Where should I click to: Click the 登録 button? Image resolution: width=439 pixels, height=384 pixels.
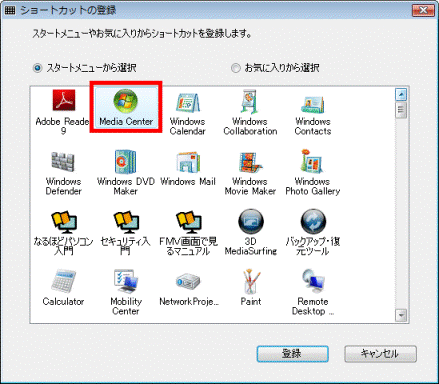coord(292,354)
